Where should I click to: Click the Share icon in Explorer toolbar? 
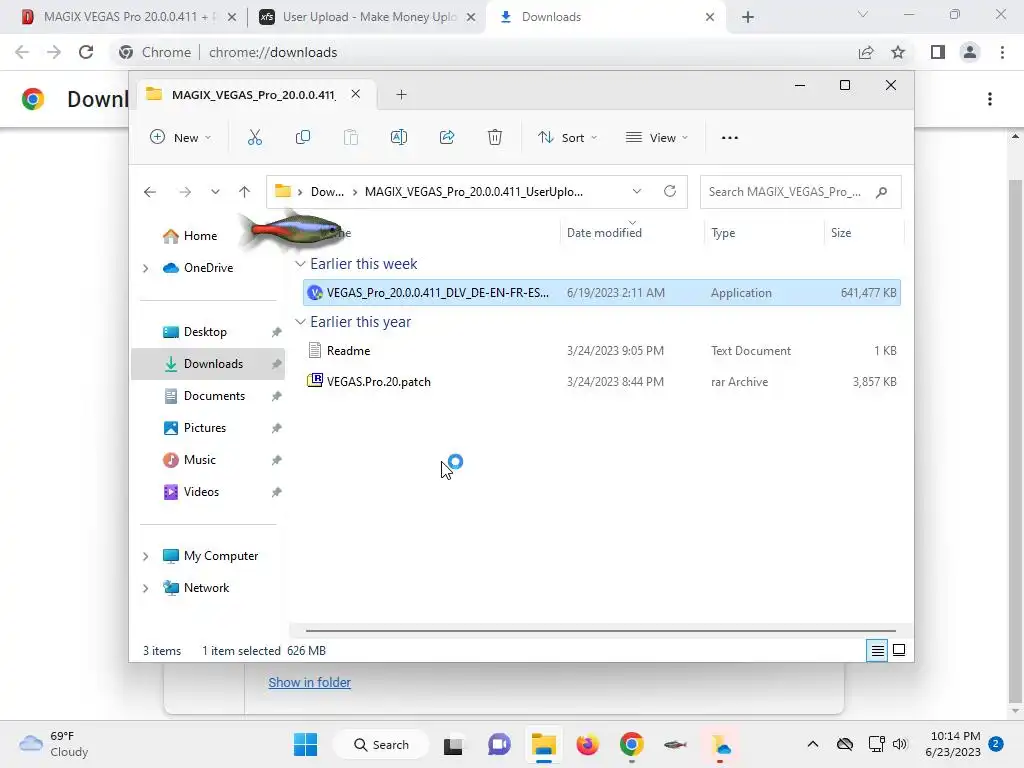(x=447, y=137)
